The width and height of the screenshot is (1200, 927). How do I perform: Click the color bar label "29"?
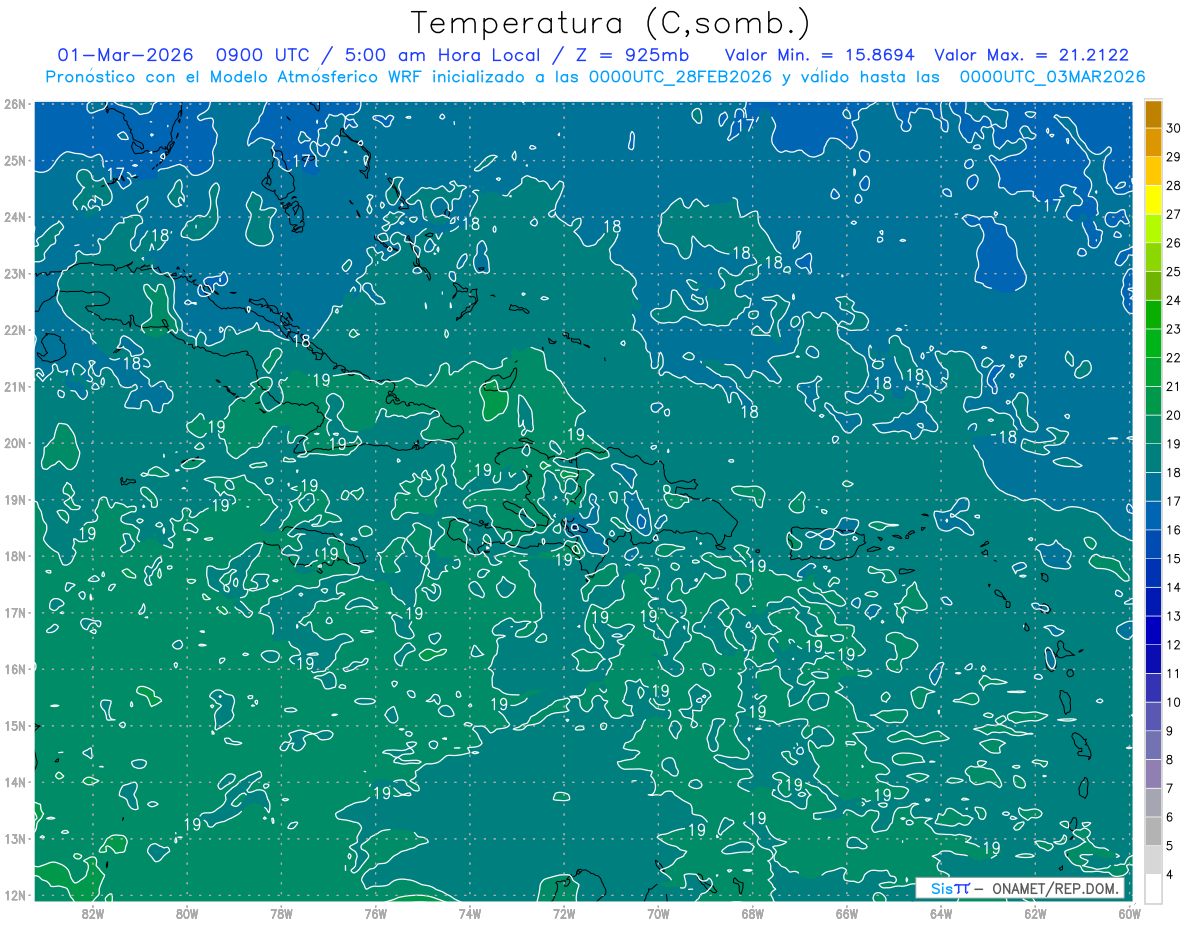coord(1174,157)
